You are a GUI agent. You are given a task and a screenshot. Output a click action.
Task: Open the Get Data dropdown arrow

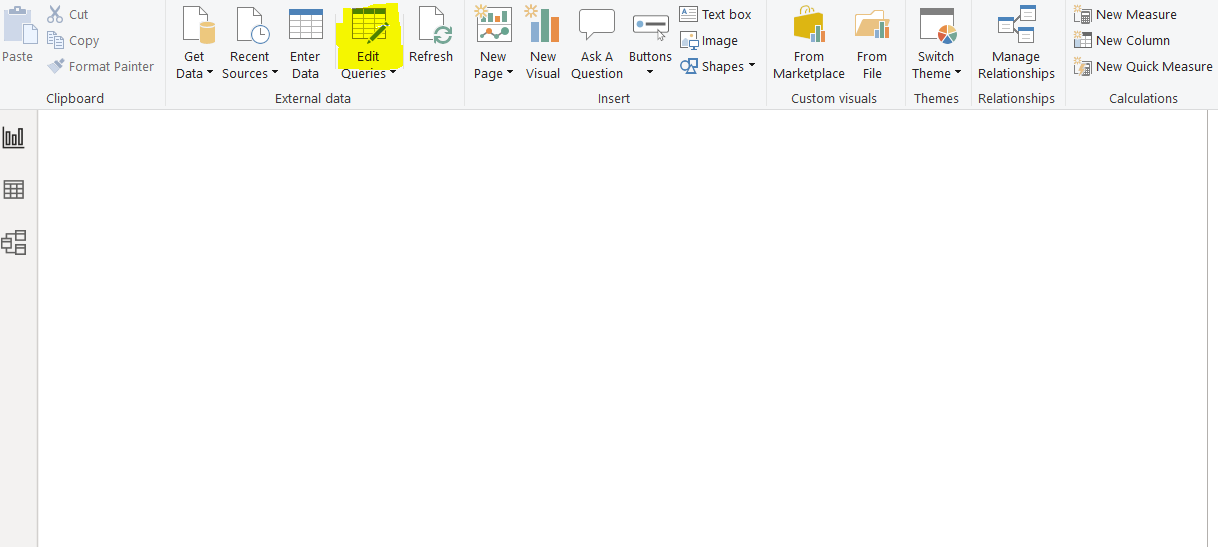point(210,73)
